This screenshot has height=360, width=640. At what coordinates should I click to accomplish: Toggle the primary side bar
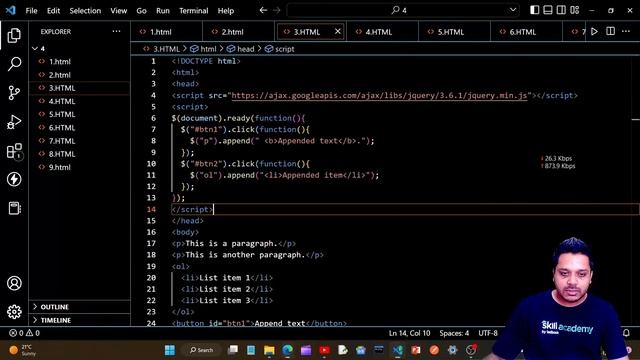(534, 10)
